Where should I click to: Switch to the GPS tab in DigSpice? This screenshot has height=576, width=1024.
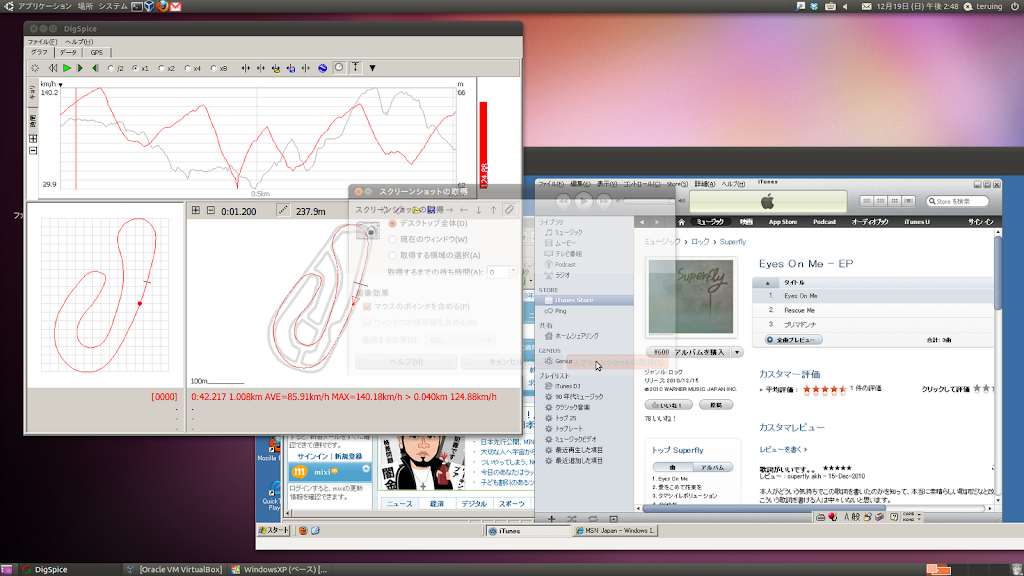[x=97, y=52]
